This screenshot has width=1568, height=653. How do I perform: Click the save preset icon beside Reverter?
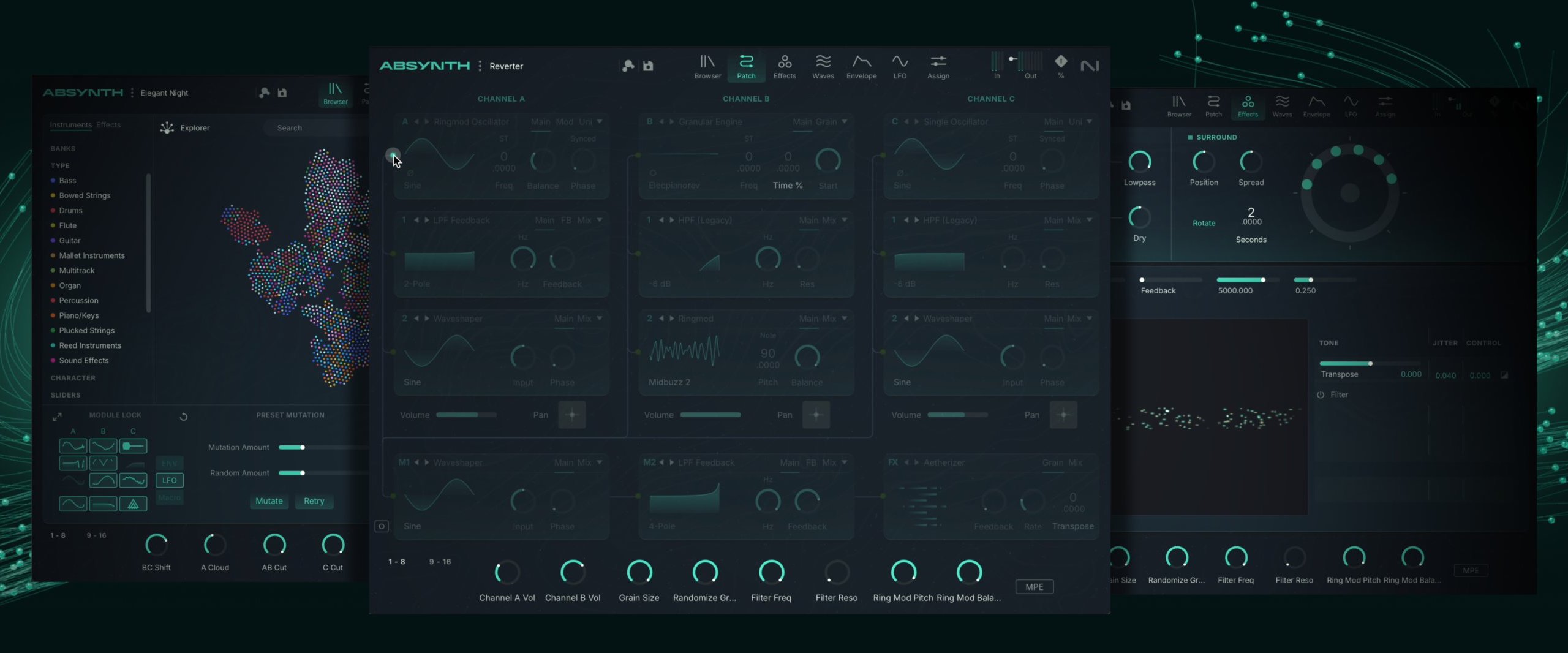click(x=648, y=66)
